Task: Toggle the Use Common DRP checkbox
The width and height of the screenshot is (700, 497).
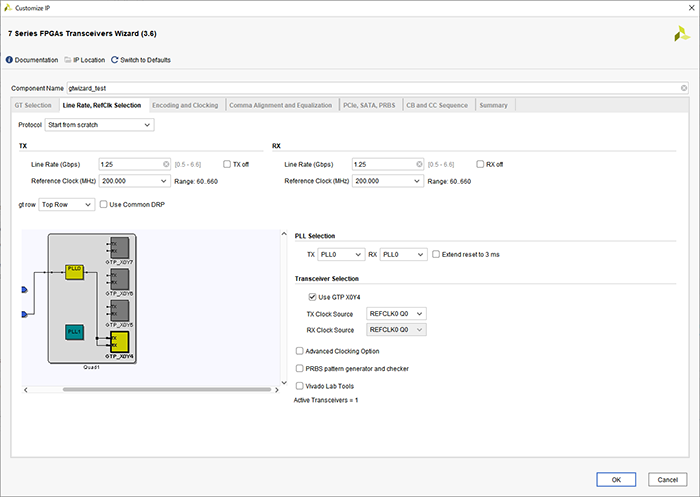Action: pyautogui.click(x=104, y=204)
